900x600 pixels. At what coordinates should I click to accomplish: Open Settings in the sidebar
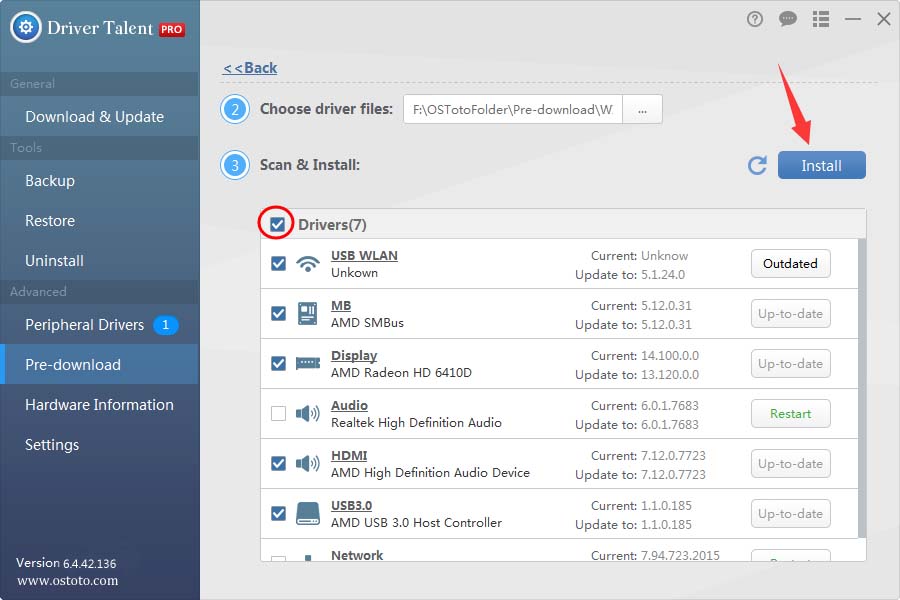(99, 445)
